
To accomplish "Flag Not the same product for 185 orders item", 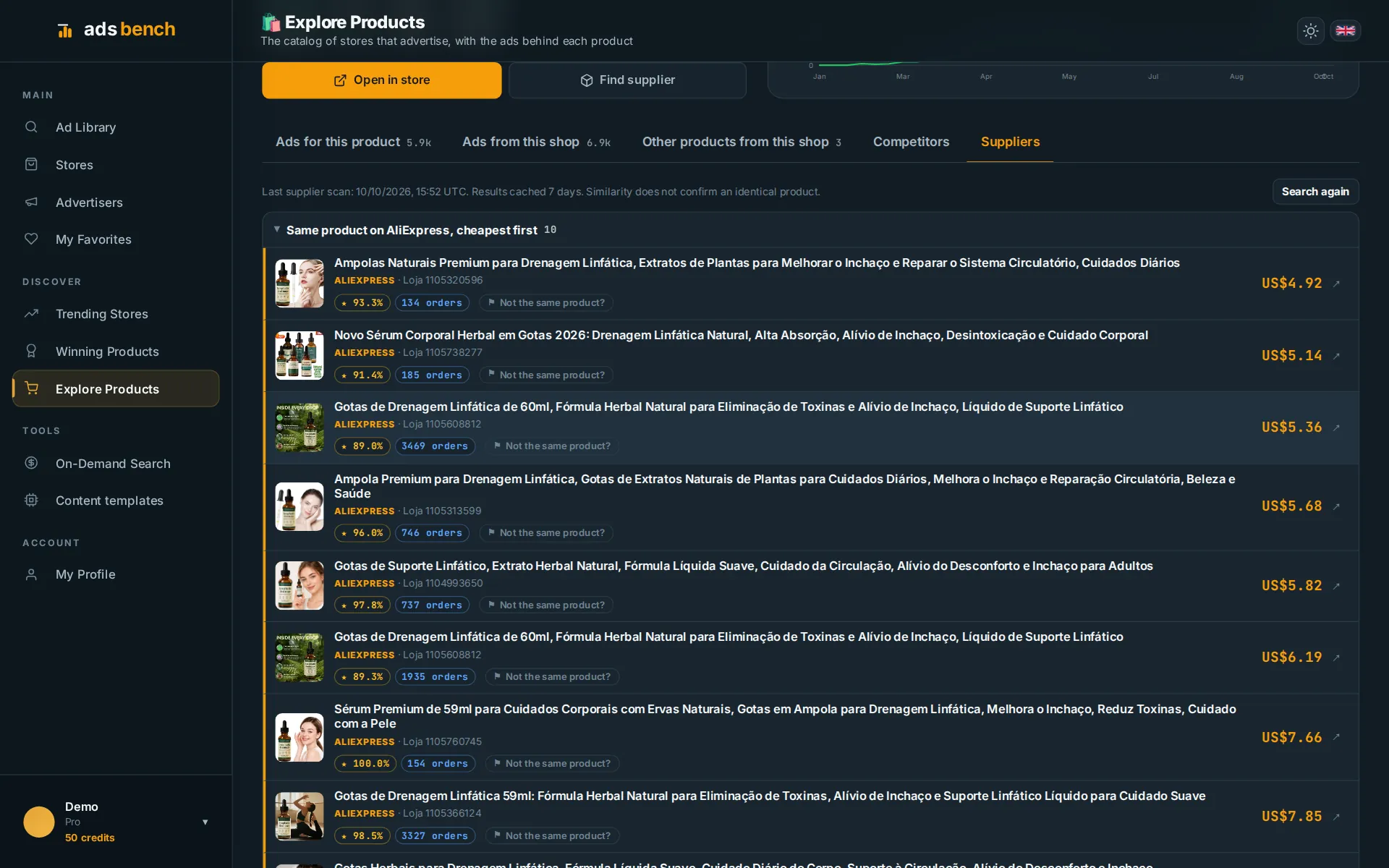I will pyautogui.click(x=545, y=375).
